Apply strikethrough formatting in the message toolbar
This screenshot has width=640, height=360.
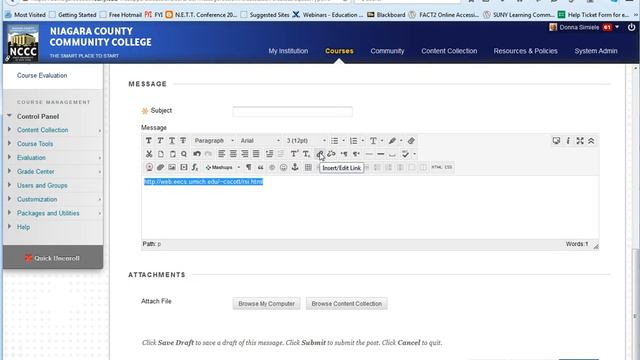point(183,141)
